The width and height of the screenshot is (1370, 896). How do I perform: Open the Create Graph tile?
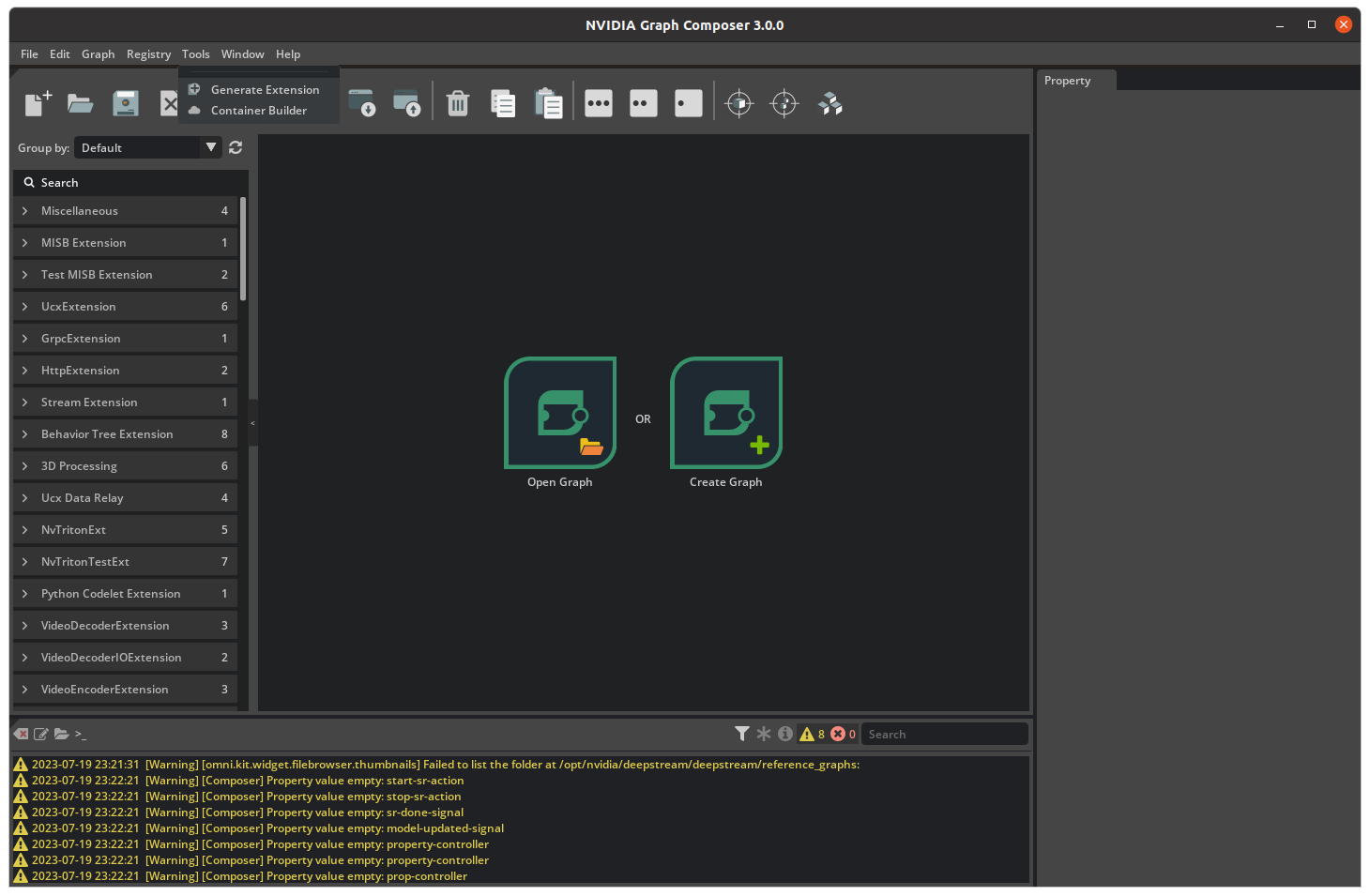(x=726, y=413)
